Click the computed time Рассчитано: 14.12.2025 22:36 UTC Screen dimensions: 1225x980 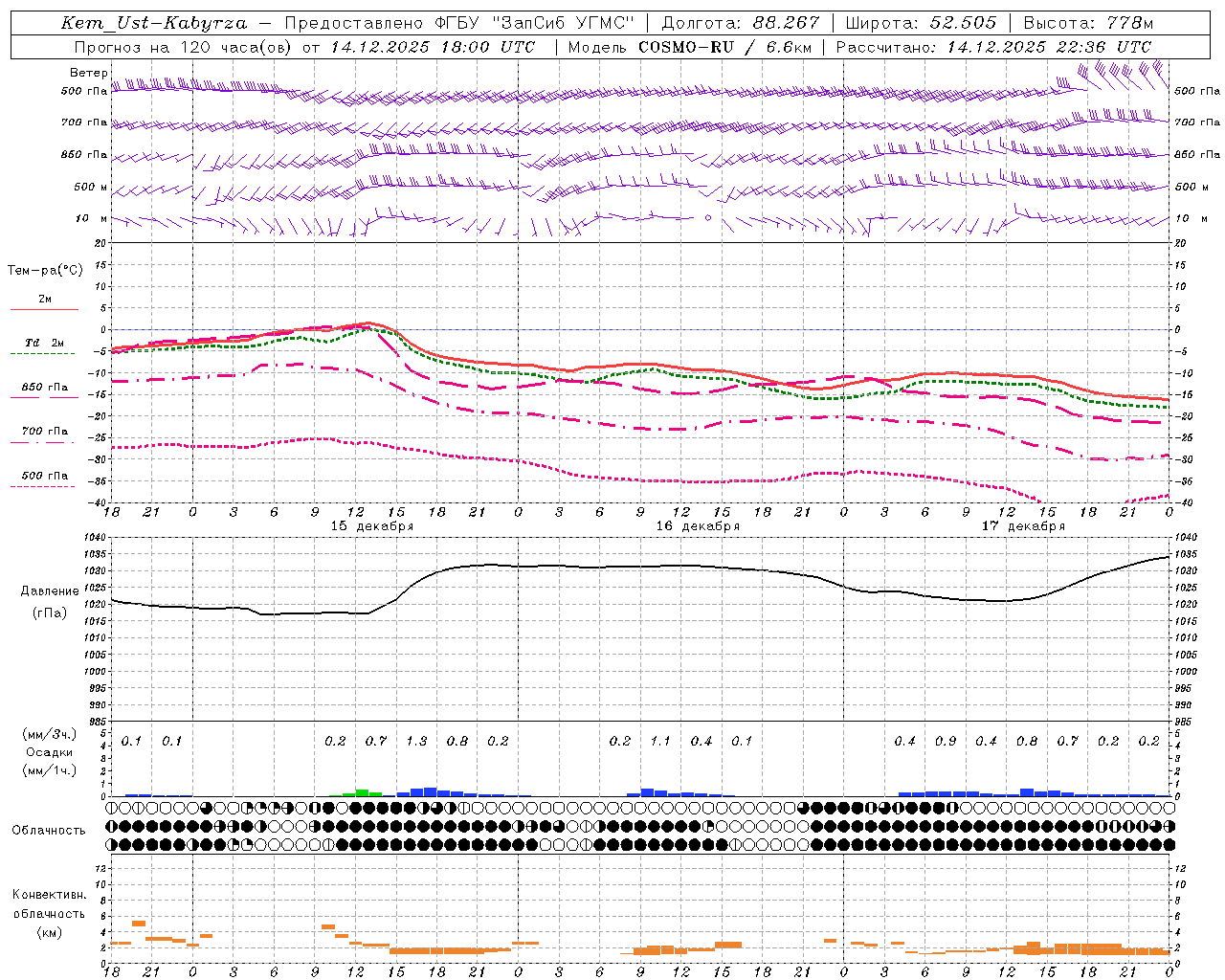pos(993,47)
